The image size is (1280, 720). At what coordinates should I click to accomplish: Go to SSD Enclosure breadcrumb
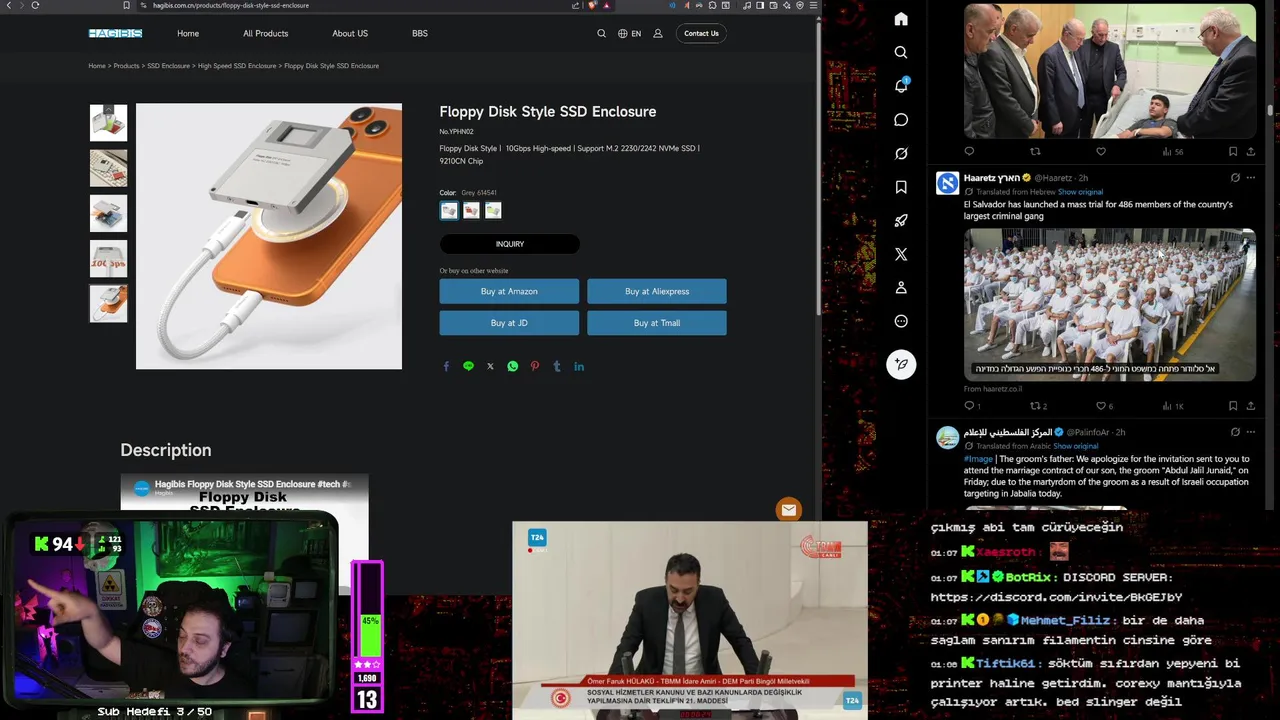pyautogui.click(x=168, y=66)
